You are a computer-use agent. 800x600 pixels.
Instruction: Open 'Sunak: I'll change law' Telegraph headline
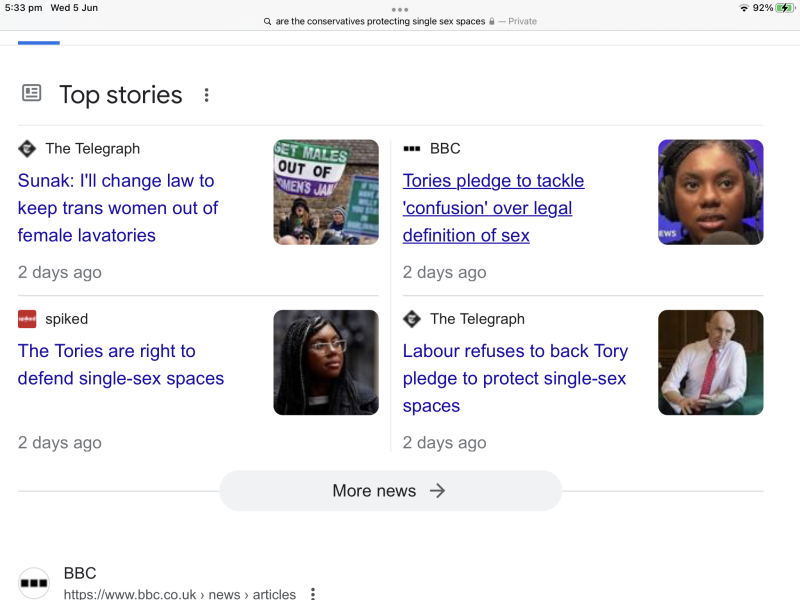[x=118, y=208]
